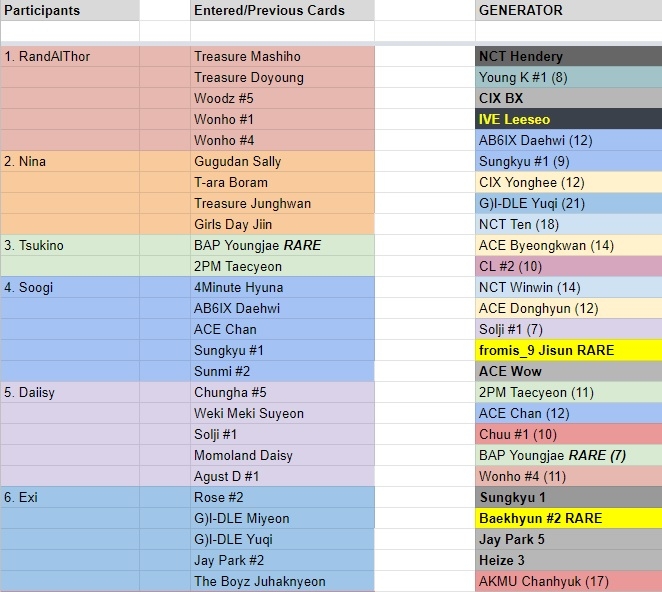Image resolution: width=662 pixels, height=592 pixels.
Task: Click the '2PM Taecyeon' entered card cell
Action: (282, 266)
